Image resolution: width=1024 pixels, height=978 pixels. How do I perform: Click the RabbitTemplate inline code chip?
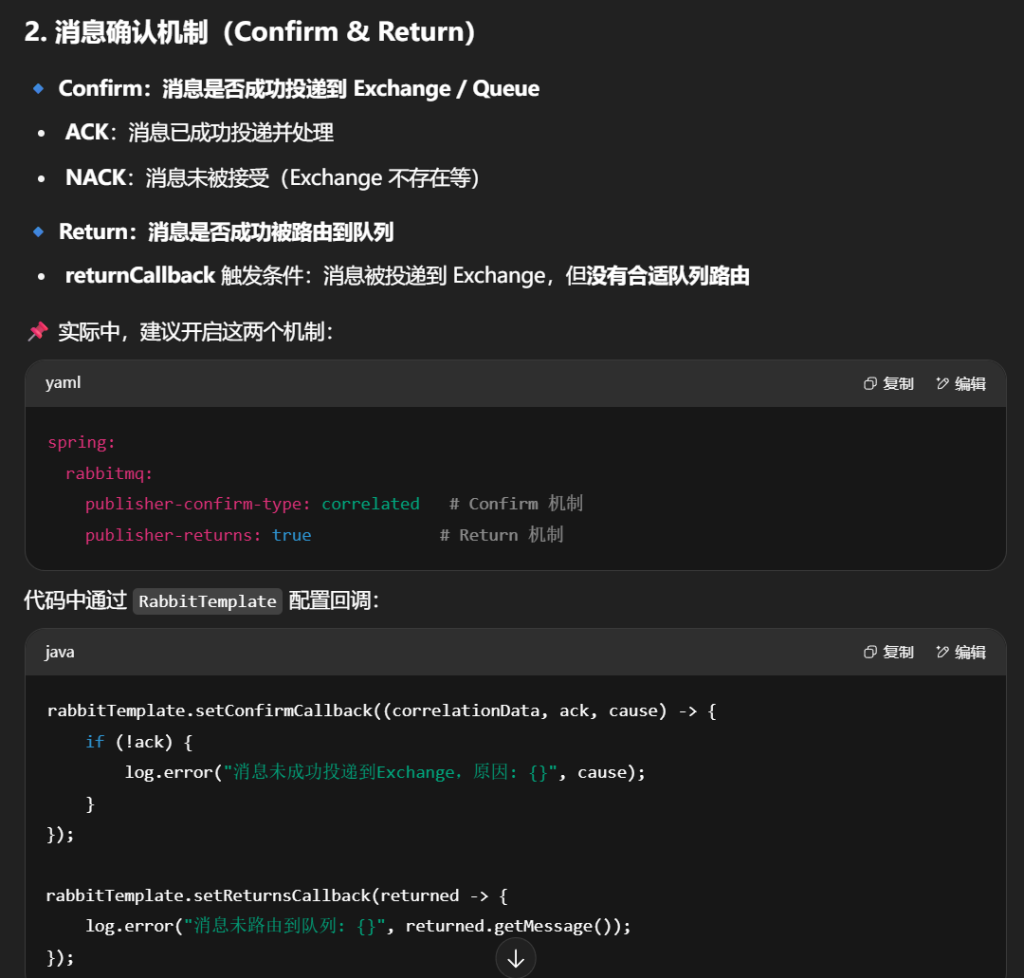[207, 601]
